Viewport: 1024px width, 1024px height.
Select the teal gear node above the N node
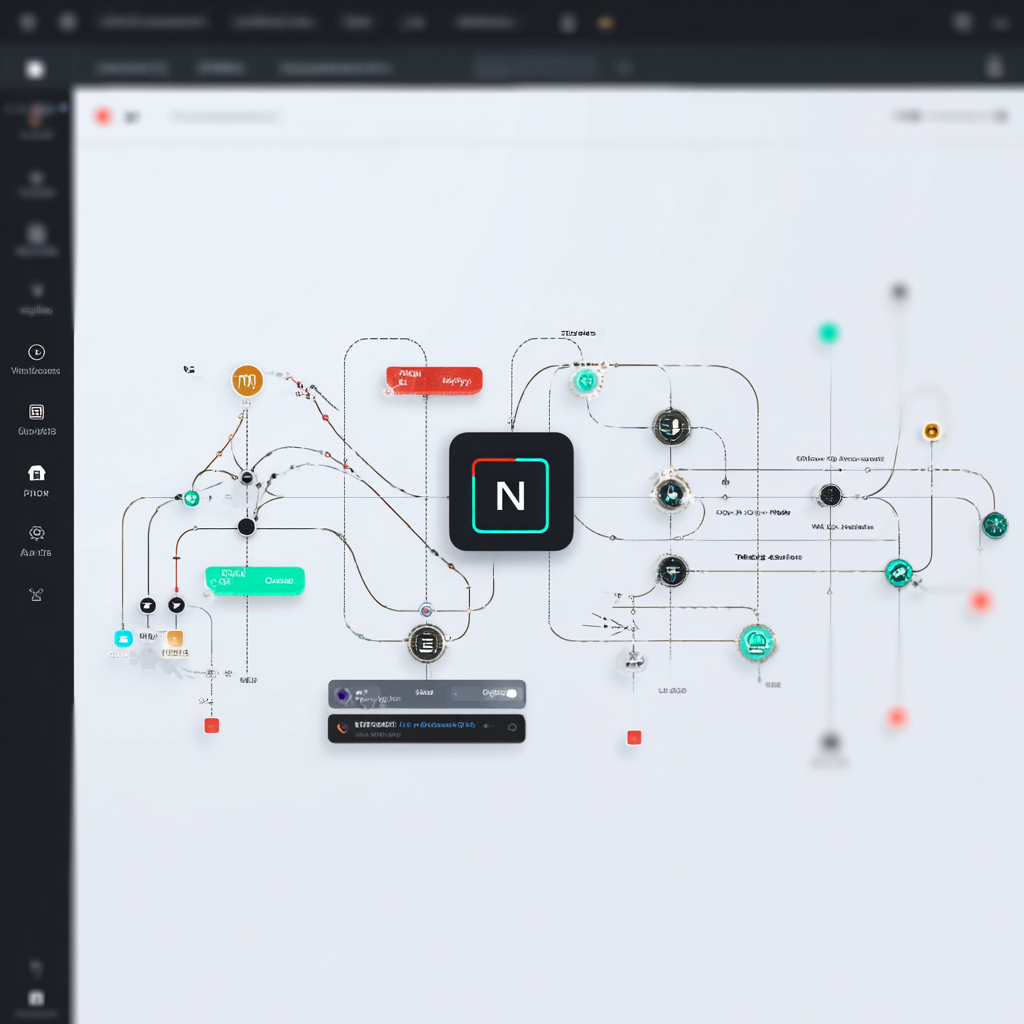(x=585, y=380)
